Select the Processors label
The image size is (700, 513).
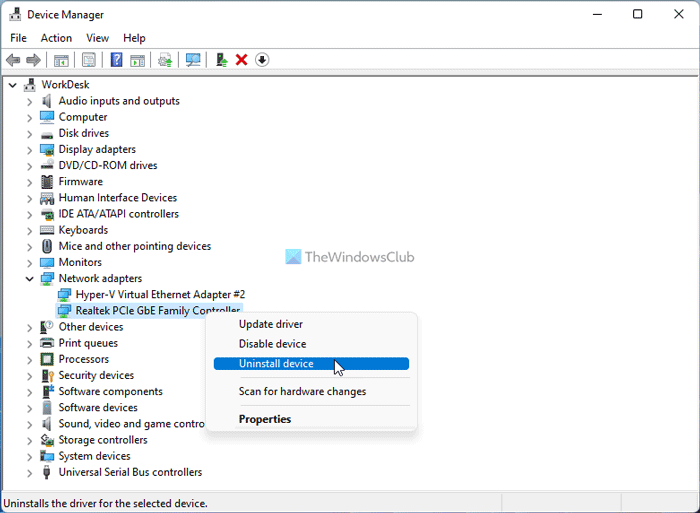pos(84,359)
